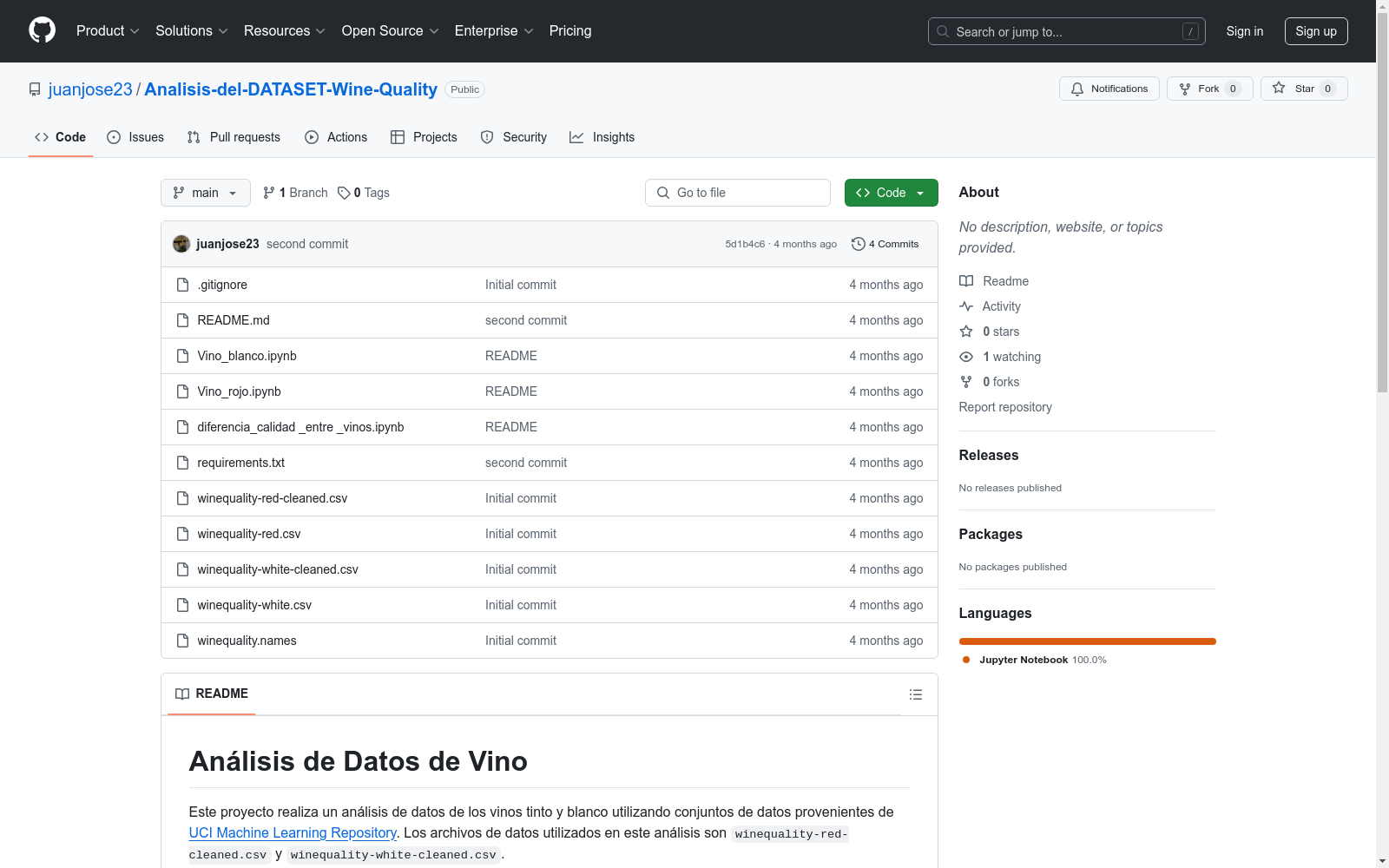The height and width of the screenshot is (868, 1389).
Task: Open winequality-red-cleaned.csv file
Action: coord(273,498)
